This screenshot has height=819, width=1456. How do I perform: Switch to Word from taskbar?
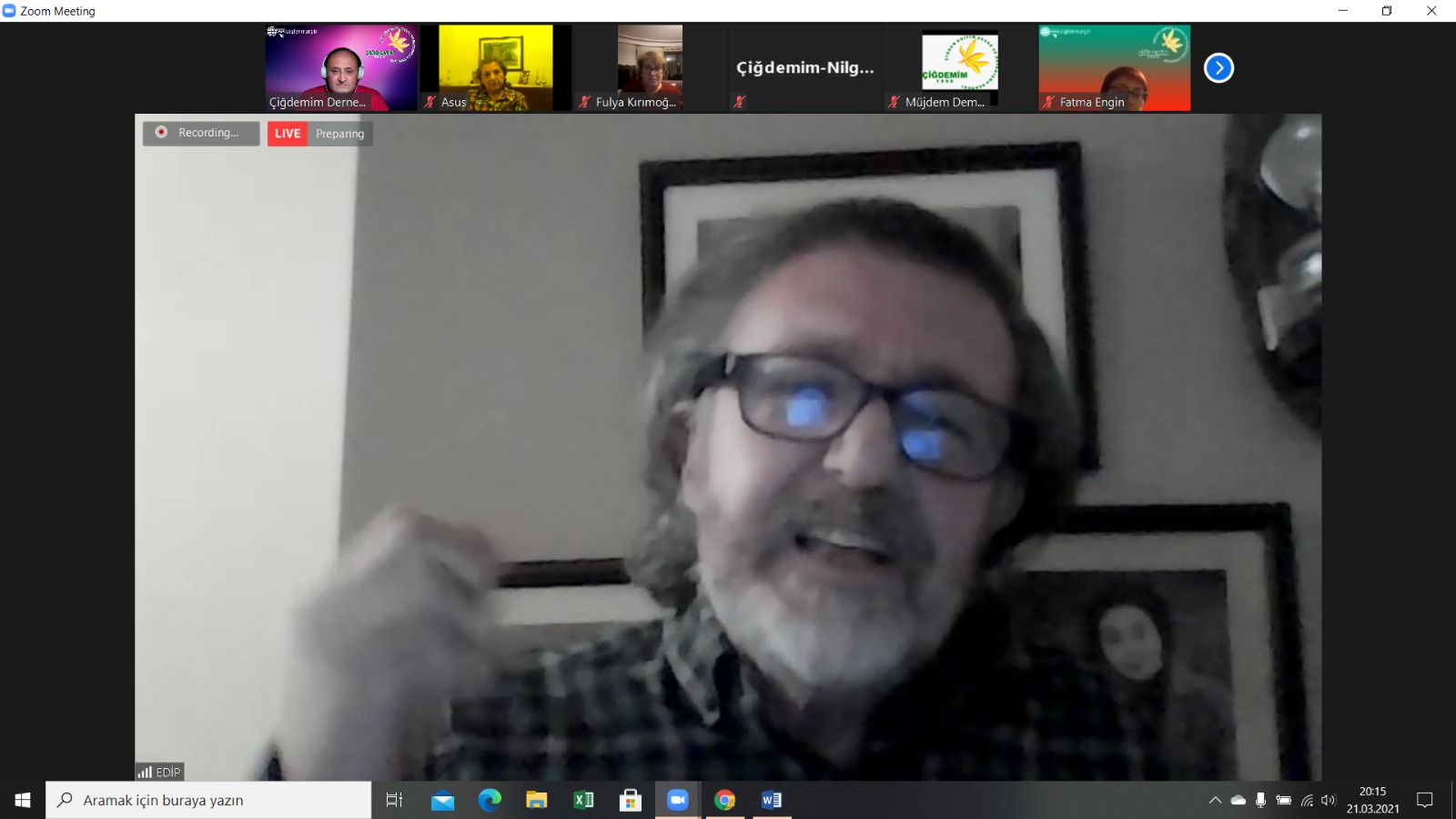point(772,800)
